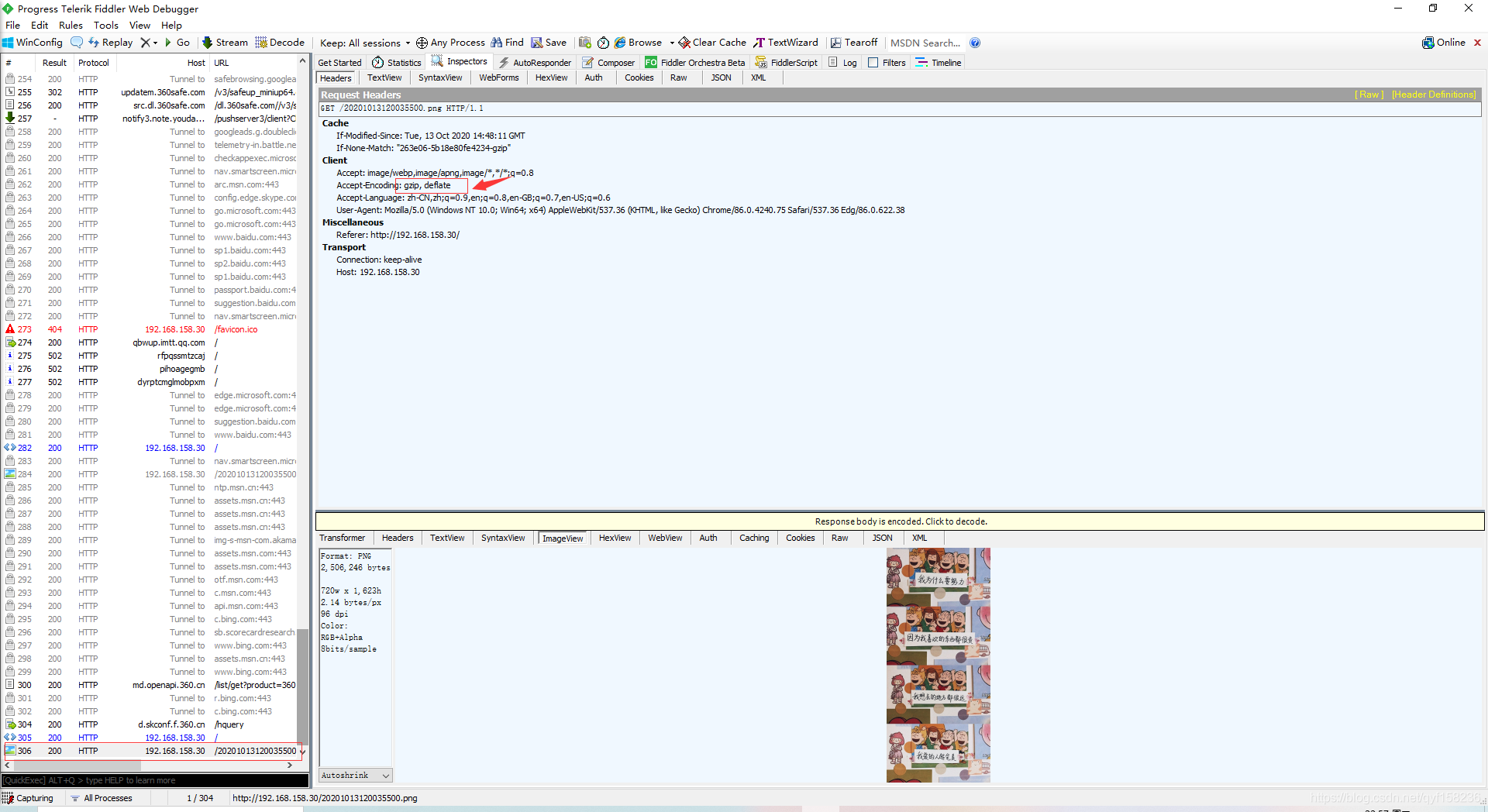The width and height of the screenshot is (1488, 812).
Task: Click All Processes filter in status bar
Action: coord(102,798)
